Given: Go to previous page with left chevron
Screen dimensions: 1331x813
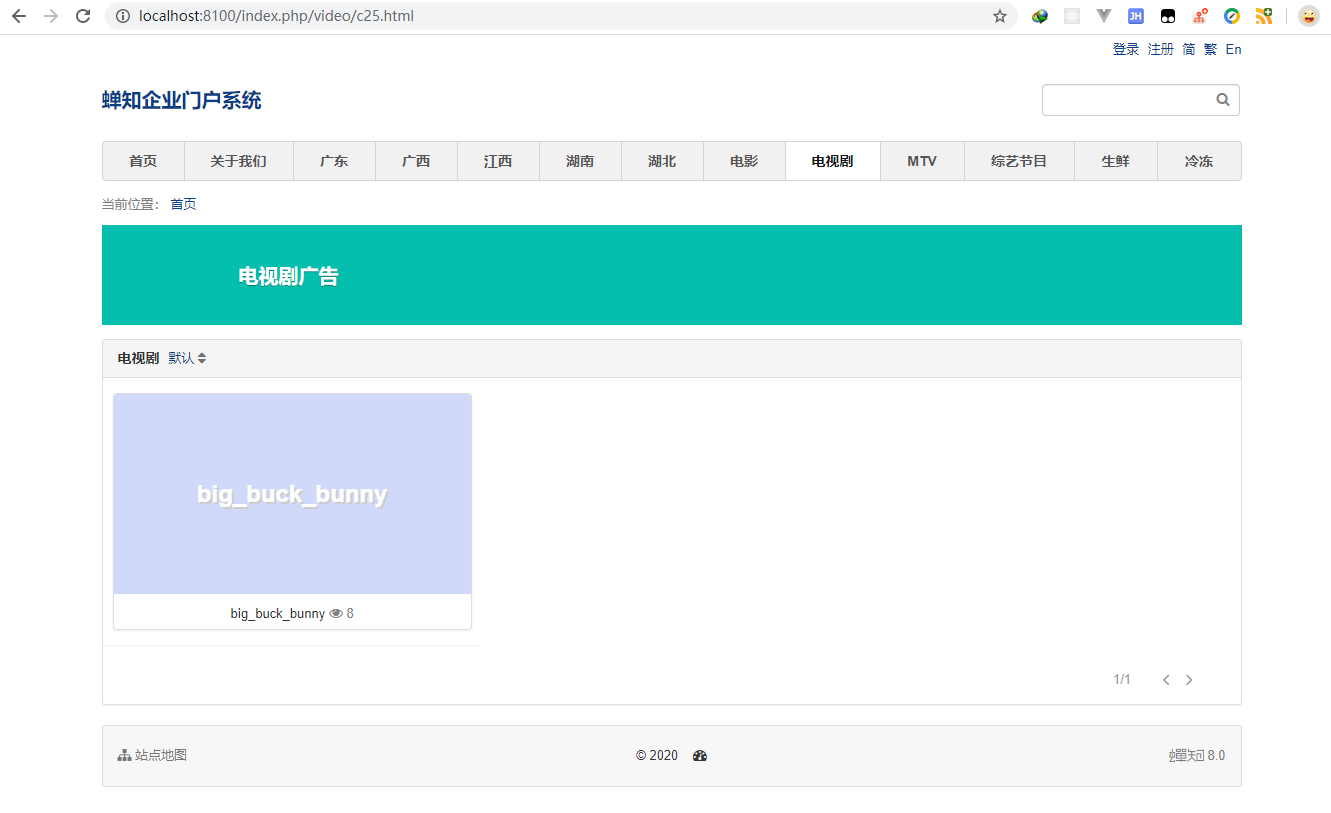Looking at the screenshot, I should 1166,680.
